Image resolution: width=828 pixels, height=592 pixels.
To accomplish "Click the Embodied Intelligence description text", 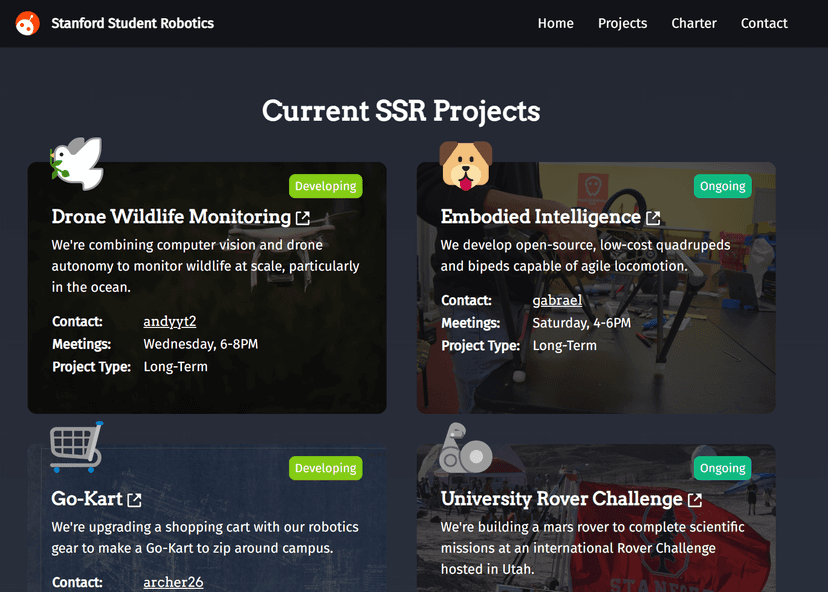I will click(586, 256).
